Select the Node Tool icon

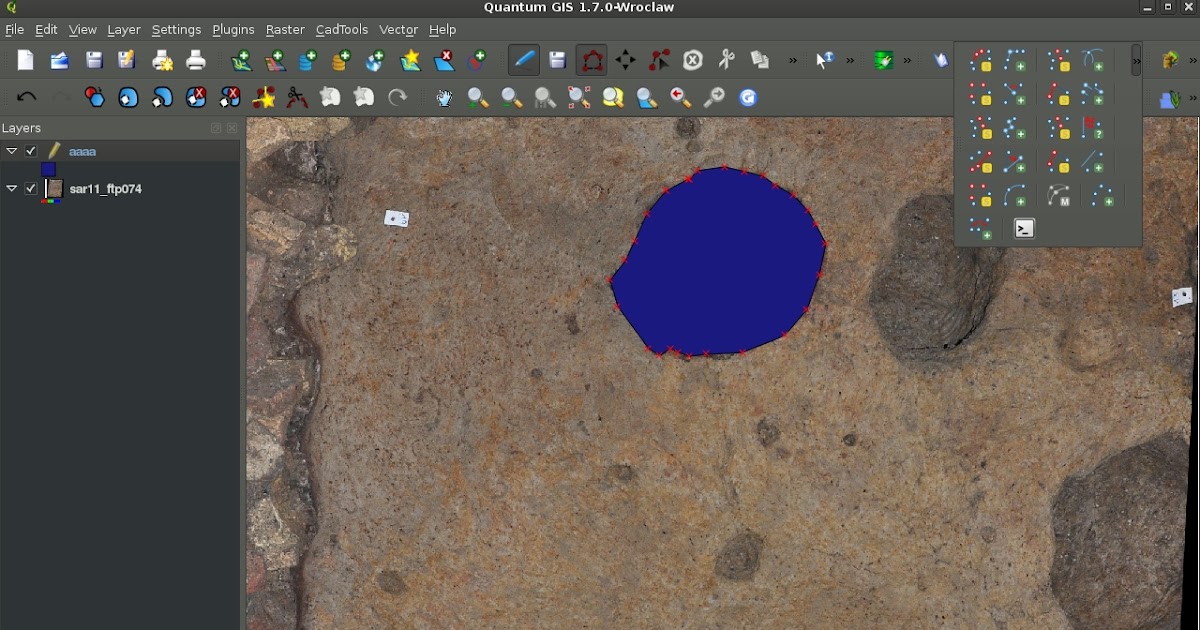pos(660,61)
